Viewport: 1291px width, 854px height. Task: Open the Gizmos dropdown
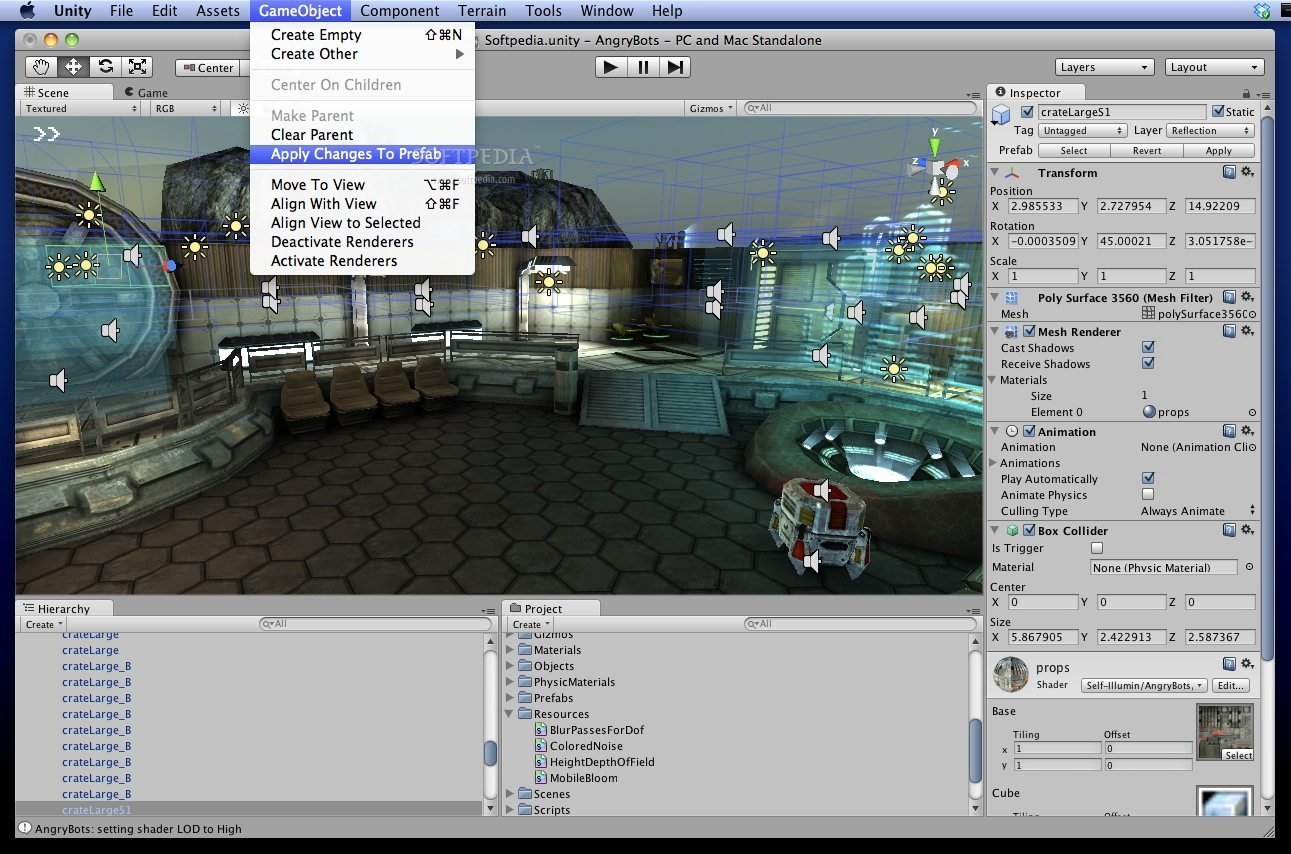(712, 108)
